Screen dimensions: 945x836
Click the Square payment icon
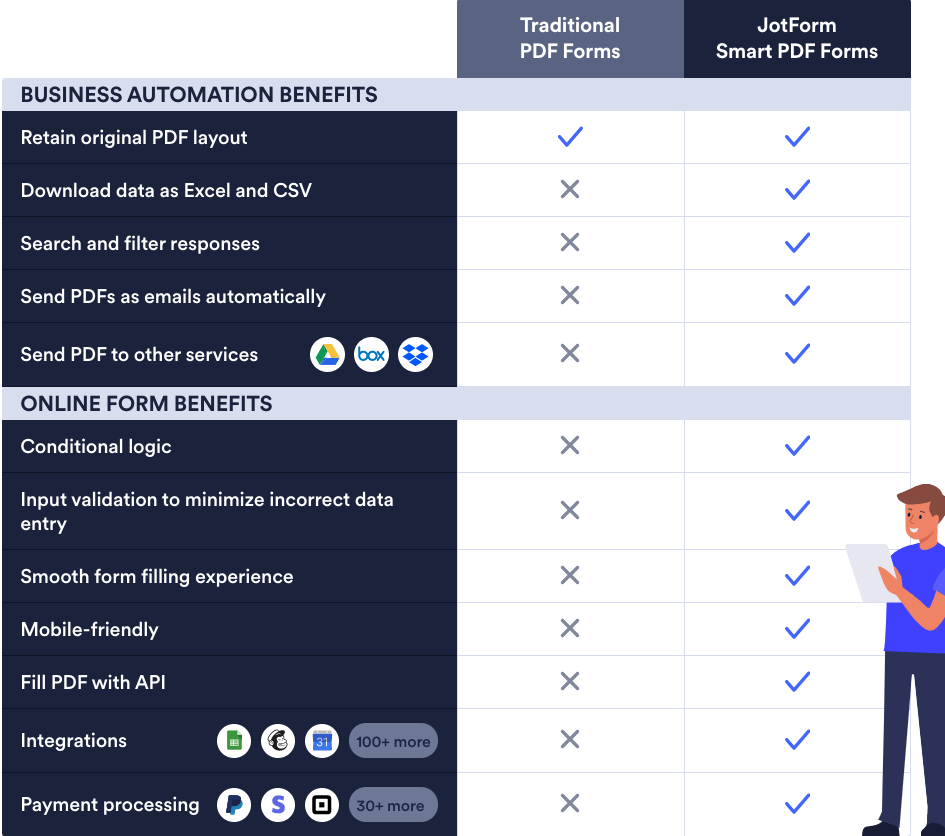coord(322,805)
